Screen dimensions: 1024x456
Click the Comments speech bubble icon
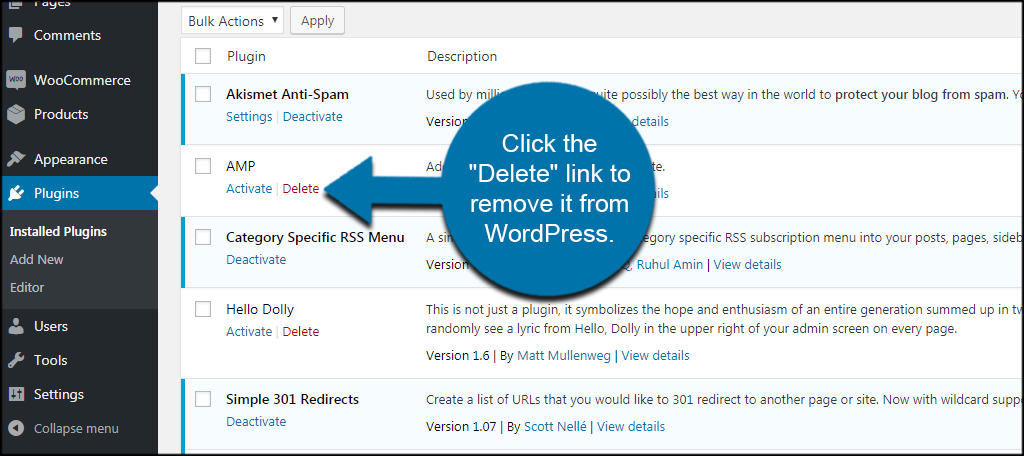click(x=16, y=35)
